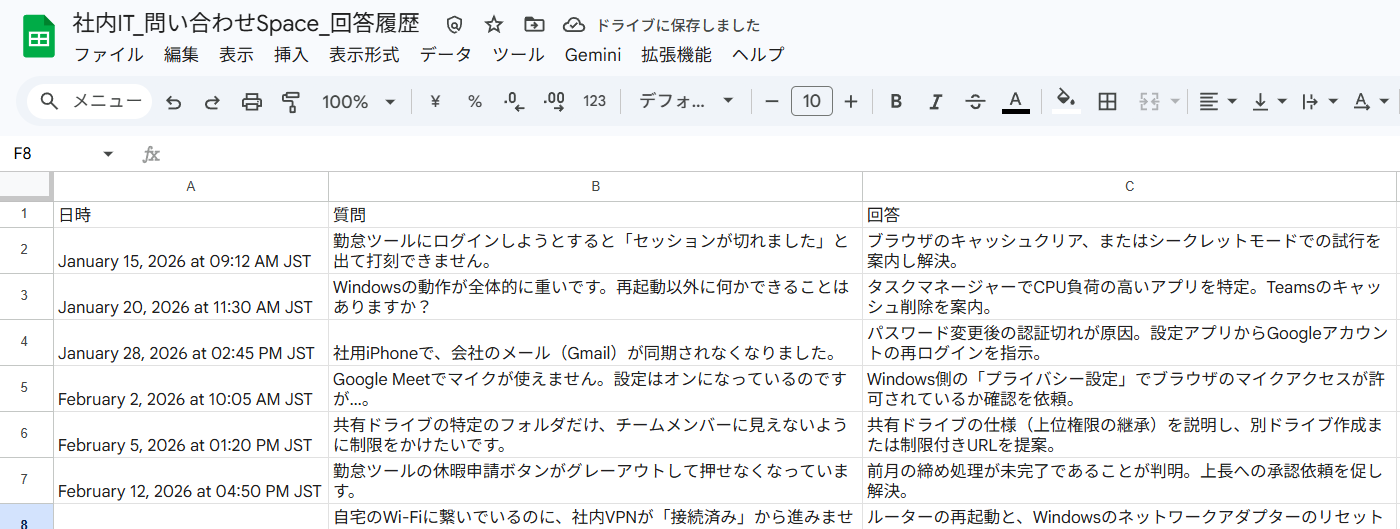Move document using the folder icon
1400x529 pixels.
(x=534, y=25)
